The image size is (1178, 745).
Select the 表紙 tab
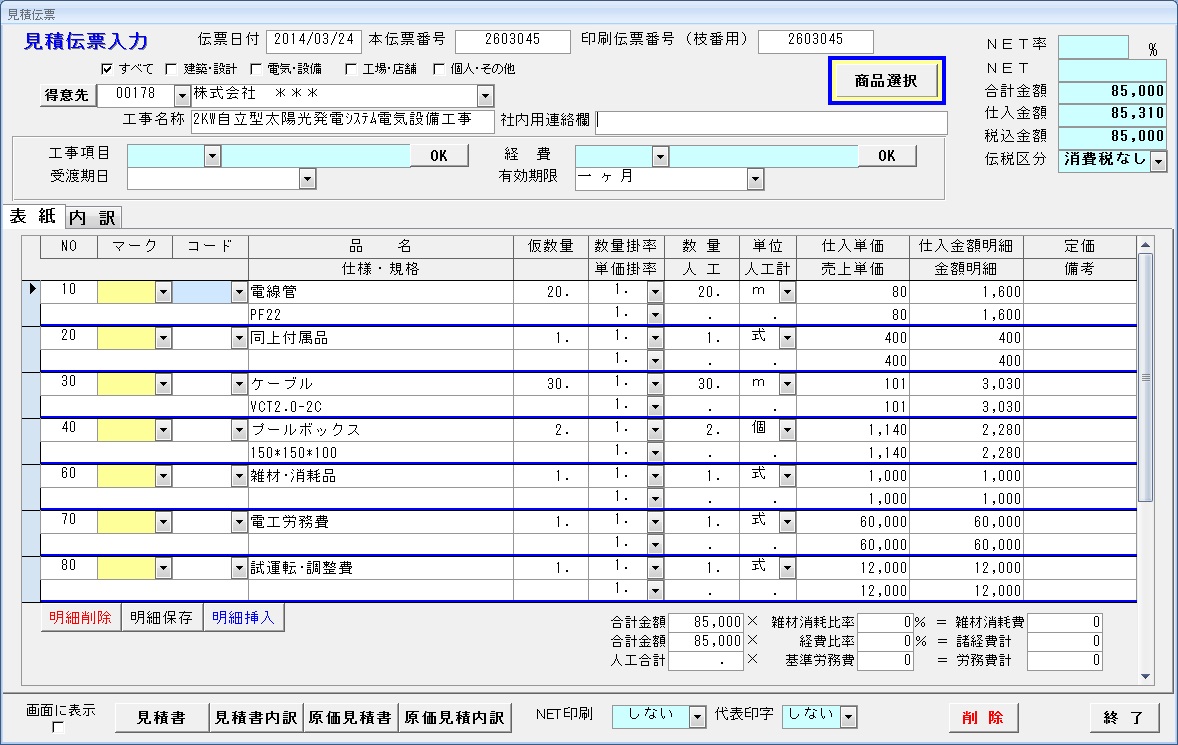32,217
